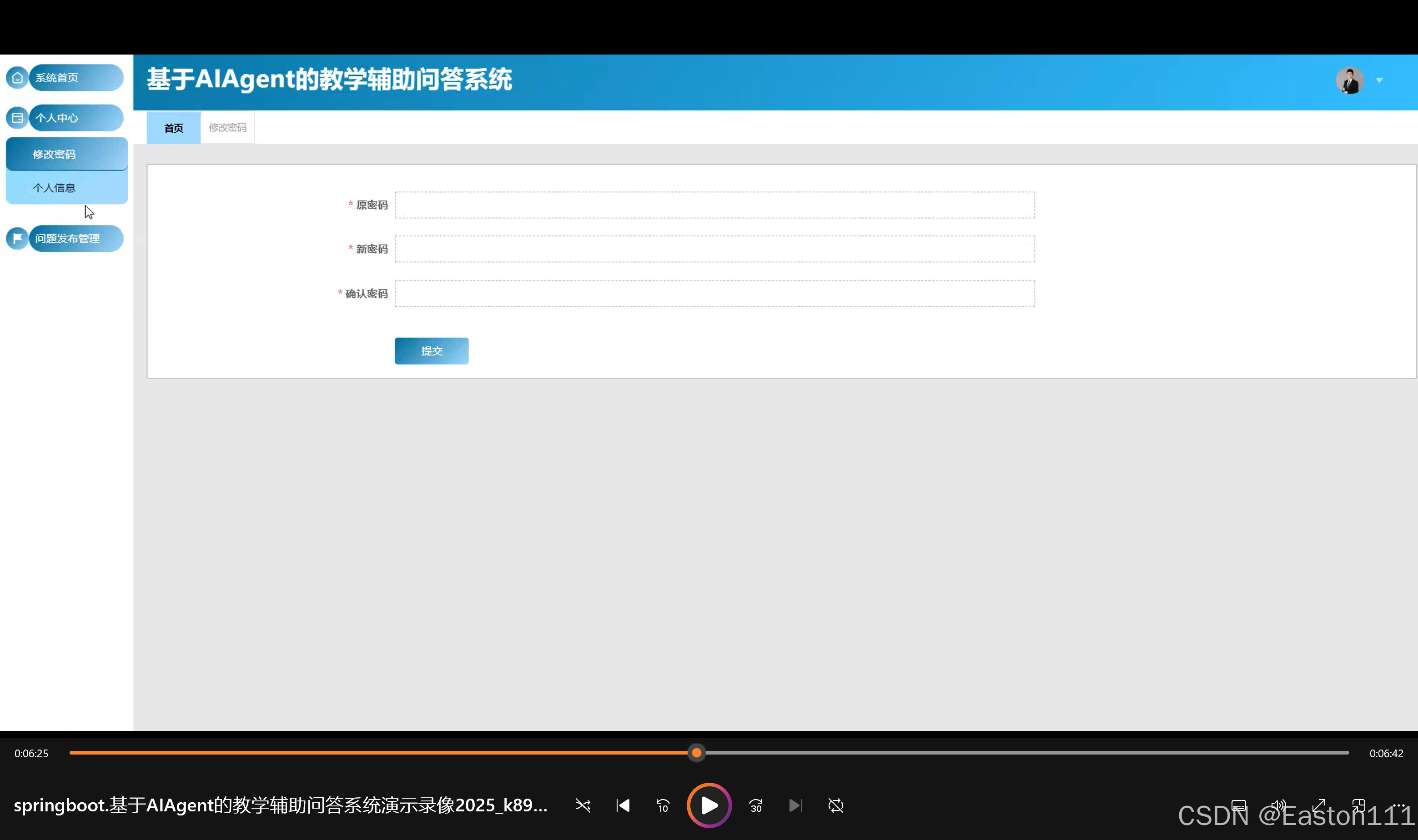Switch to the 首页 tab
1418x840 pixels.
pyautogui.click(x=173, y=128)
